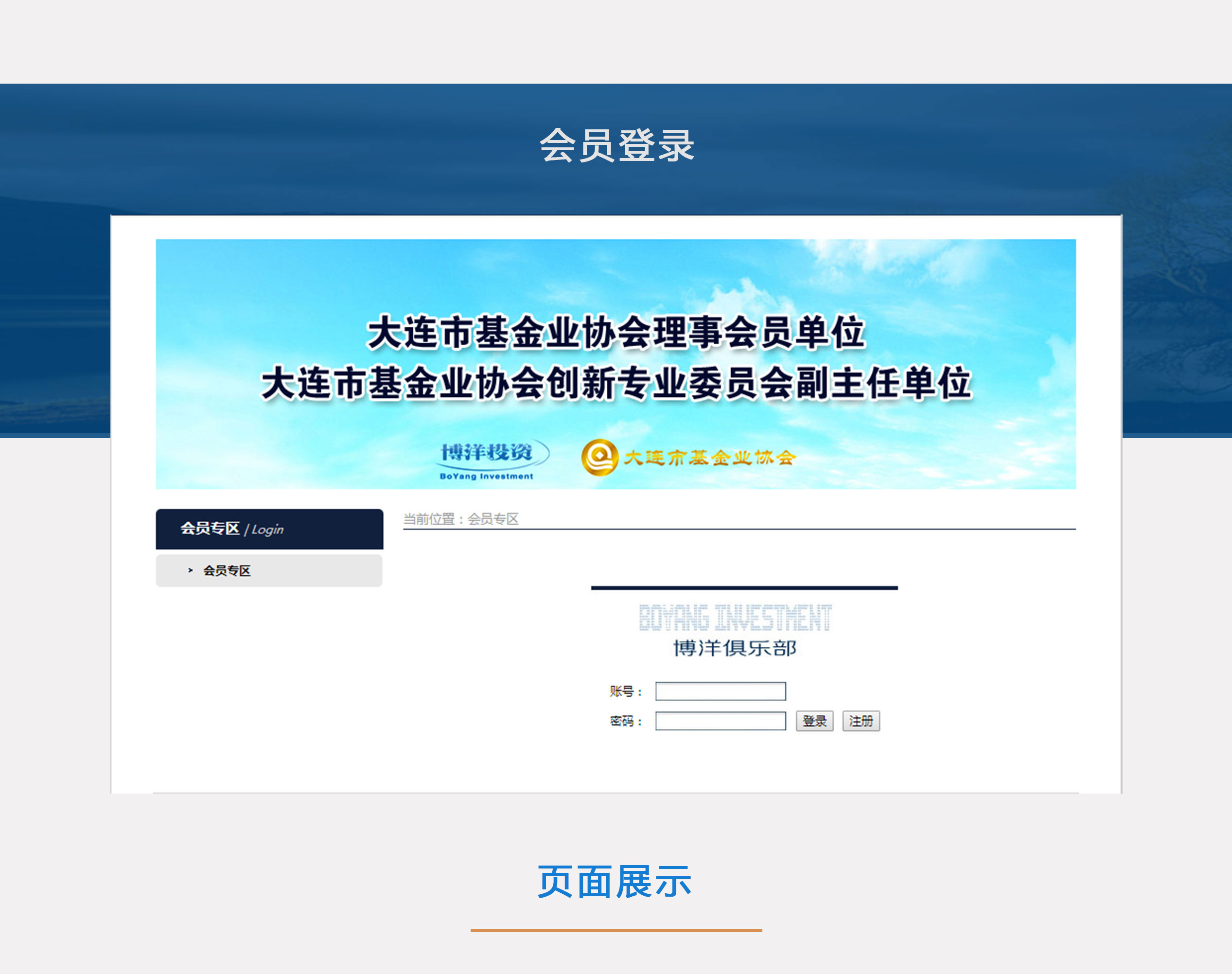The height and width of the screenshot is (974, 1232).
Task: Click the 博洋俱乐部 club title
Action: click(735, 648)
